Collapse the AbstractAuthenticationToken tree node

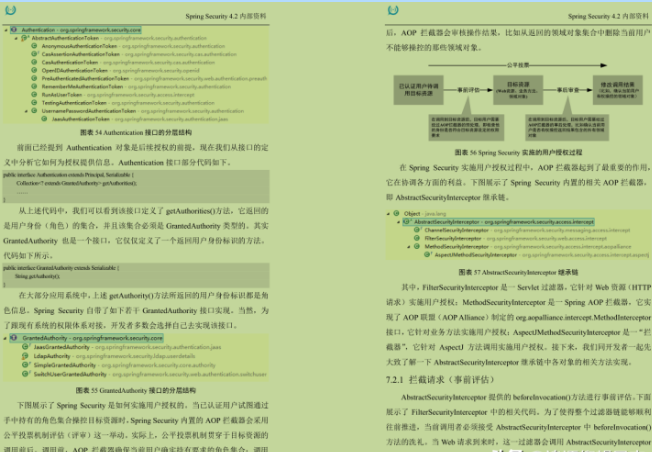[16, 38]
